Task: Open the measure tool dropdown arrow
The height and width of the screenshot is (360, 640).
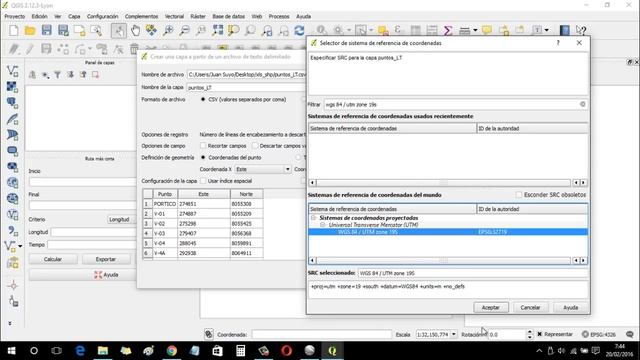Action: (x=475, y=30)
